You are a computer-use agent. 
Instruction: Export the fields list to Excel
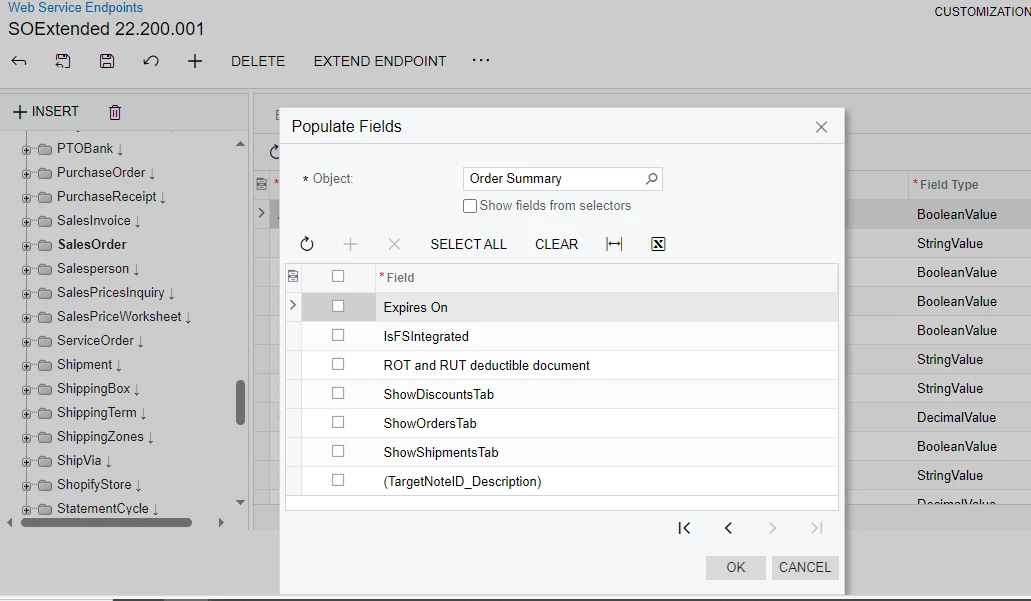coord(657,243)
